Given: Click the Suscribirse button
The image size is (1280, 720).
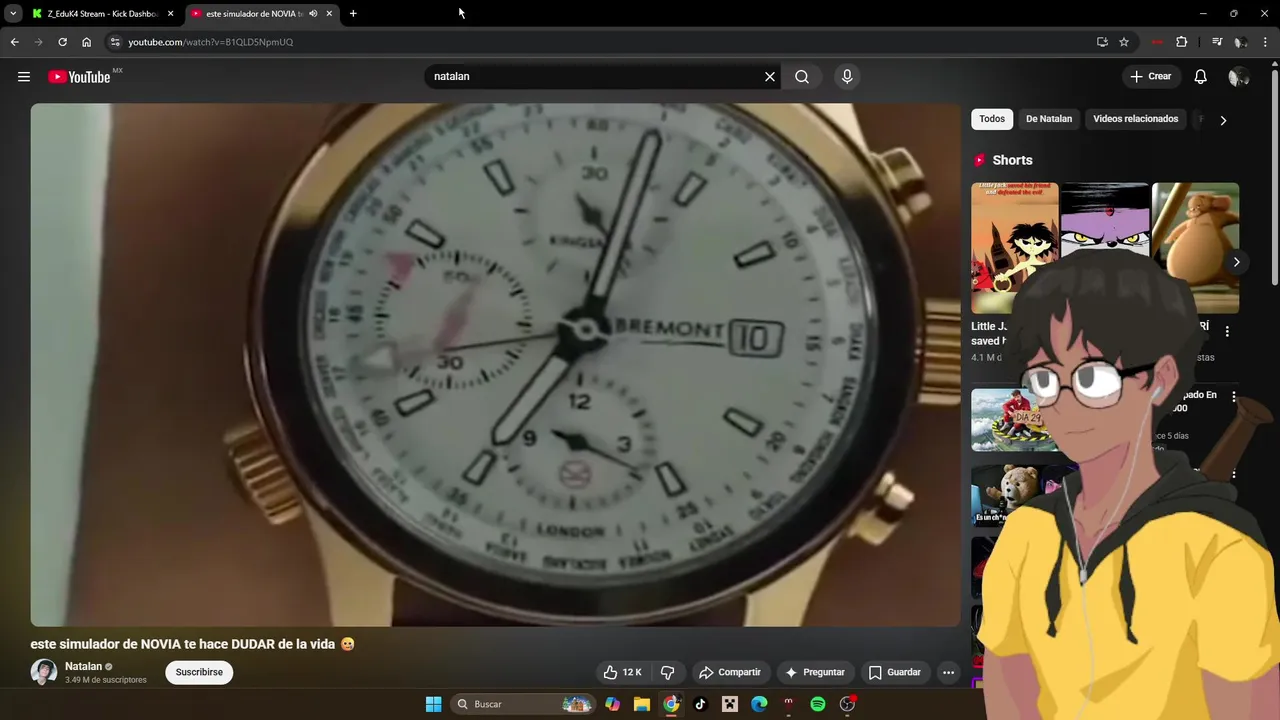Looking at the screenshot, I should pyautogui.click(x=199, y=672).
